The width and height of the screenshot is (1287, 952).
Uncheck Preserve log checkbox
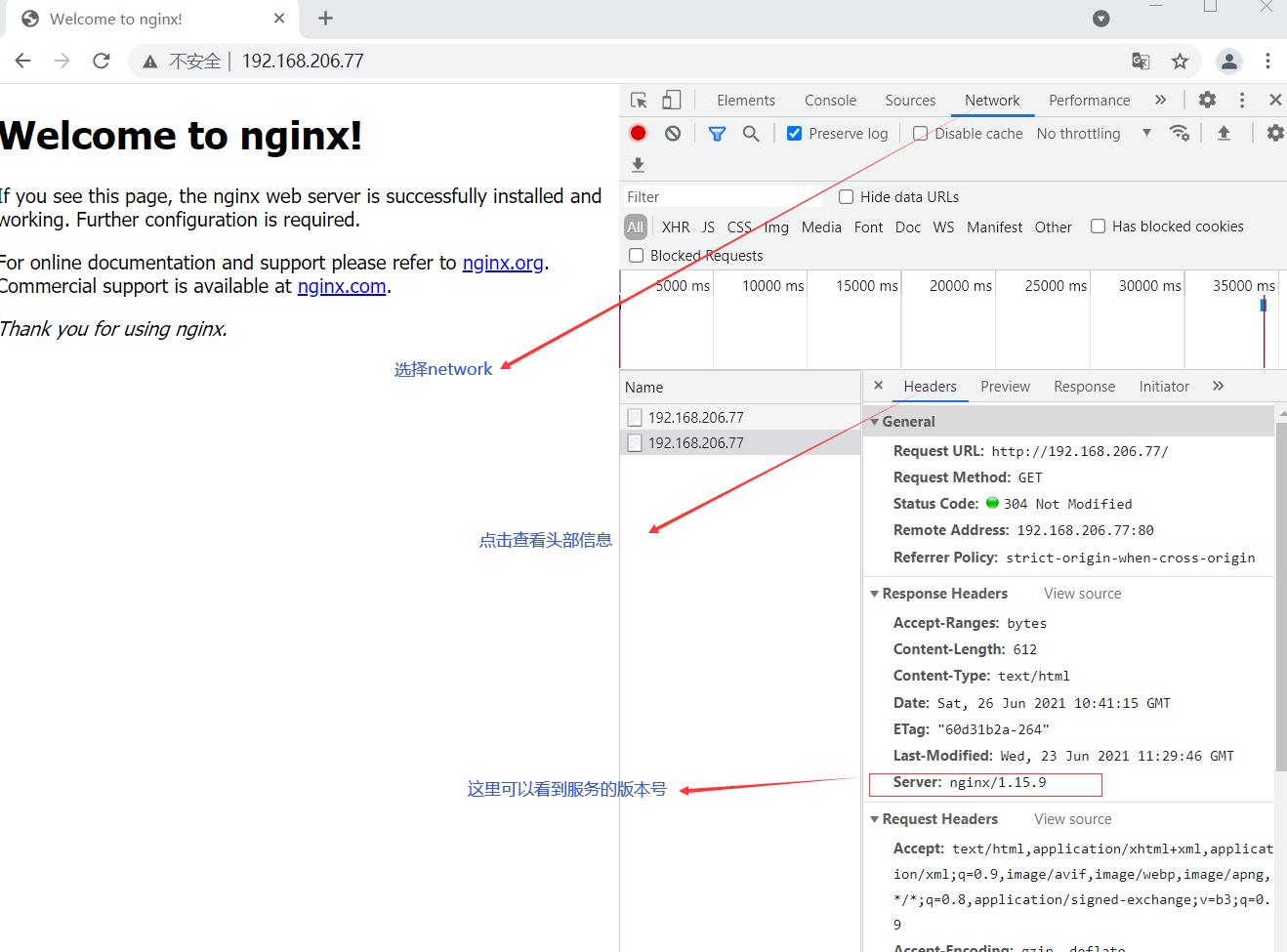point(794,134)
